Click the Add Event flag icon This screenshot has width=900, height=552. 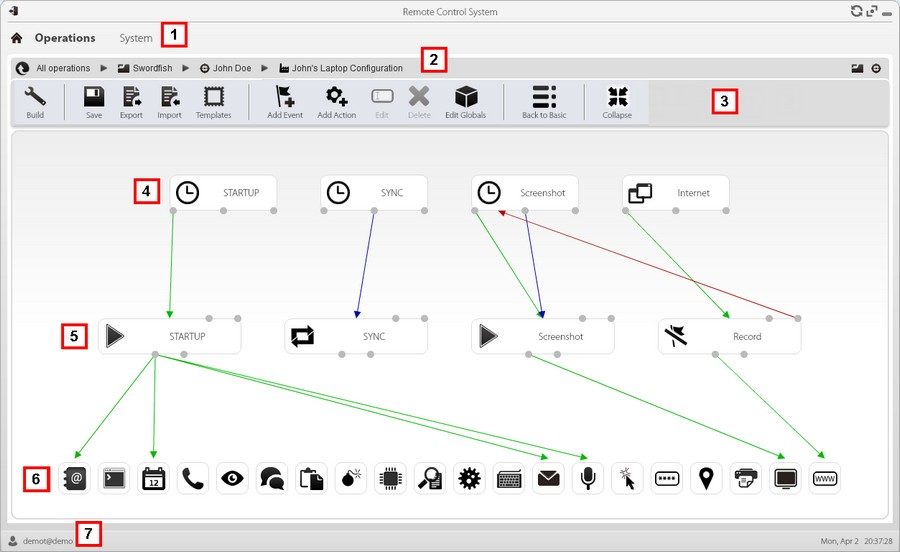285,102
